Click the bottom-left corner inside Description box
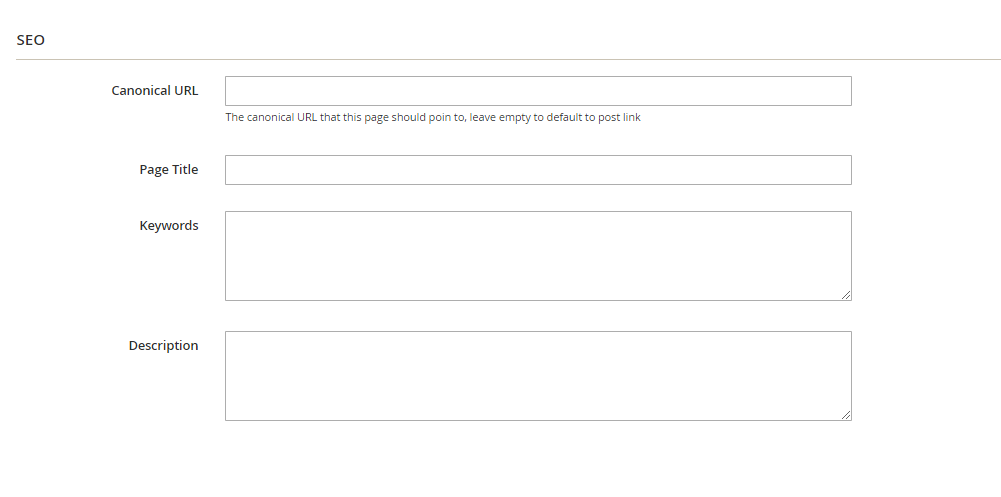 pos(232,413)
